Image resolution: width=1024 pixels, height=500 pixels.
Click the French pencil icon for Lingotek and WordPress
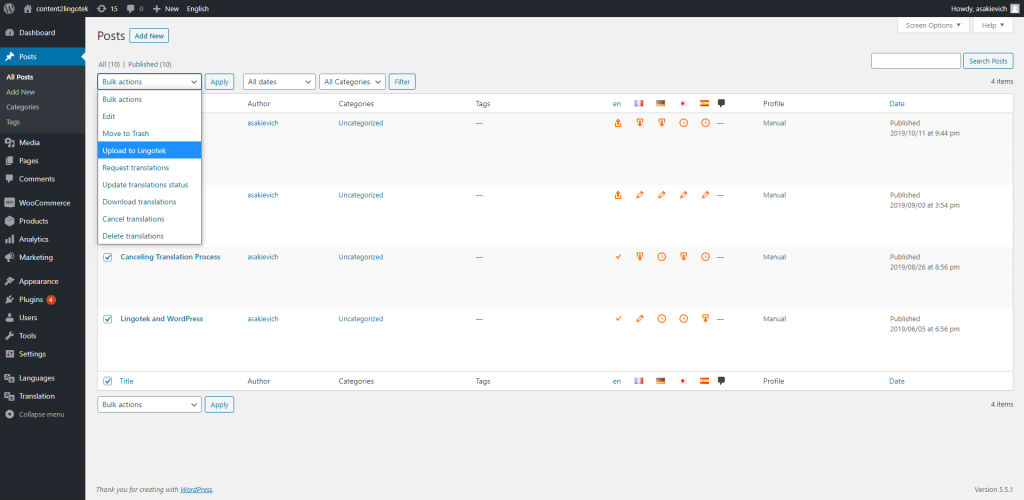click(x=639, y=319)
